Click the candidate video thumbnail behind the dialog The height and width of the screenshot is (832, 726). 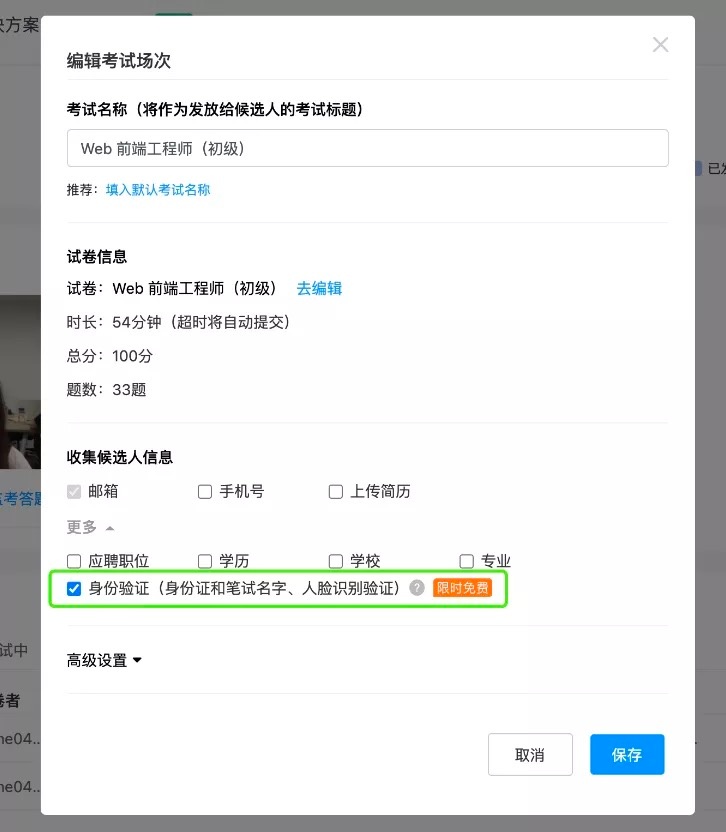pyautogui.click(x=20, y=382)
